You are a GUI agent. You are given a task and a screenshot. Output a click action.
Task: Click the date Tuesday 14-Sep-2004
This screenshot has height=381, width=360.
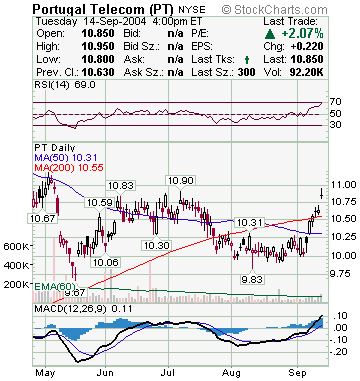91,21
